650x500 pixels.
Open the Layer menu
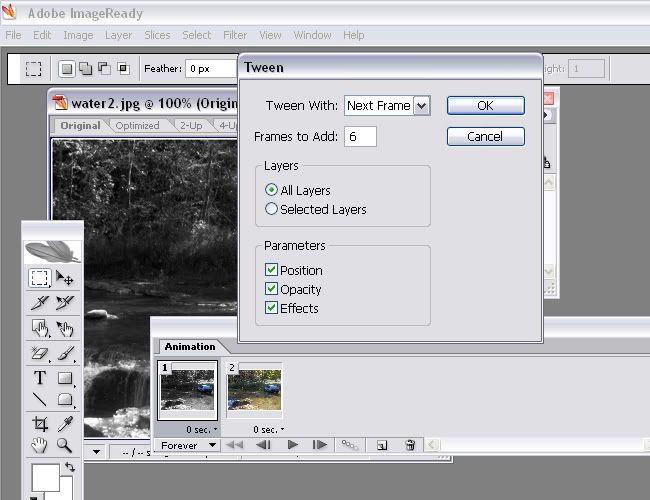118,35
